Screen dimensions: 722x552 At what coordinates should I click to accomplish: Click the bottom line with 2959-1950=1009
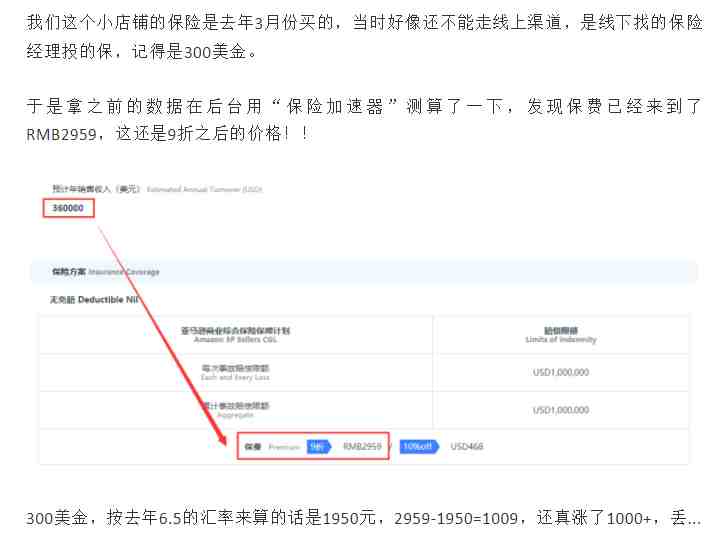(364, 518)
